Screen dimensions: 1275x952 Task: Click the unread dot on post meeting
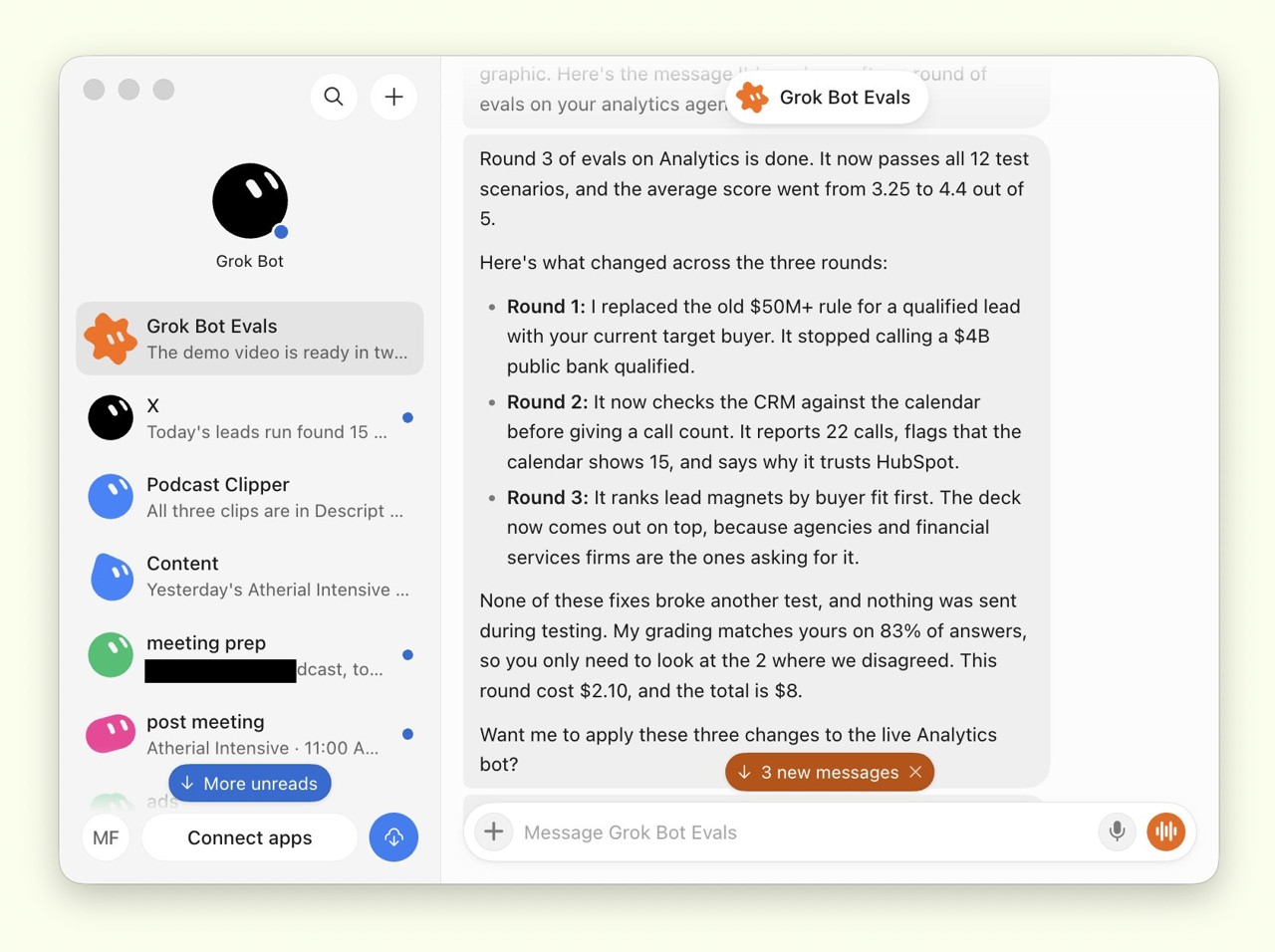point(407,734)
